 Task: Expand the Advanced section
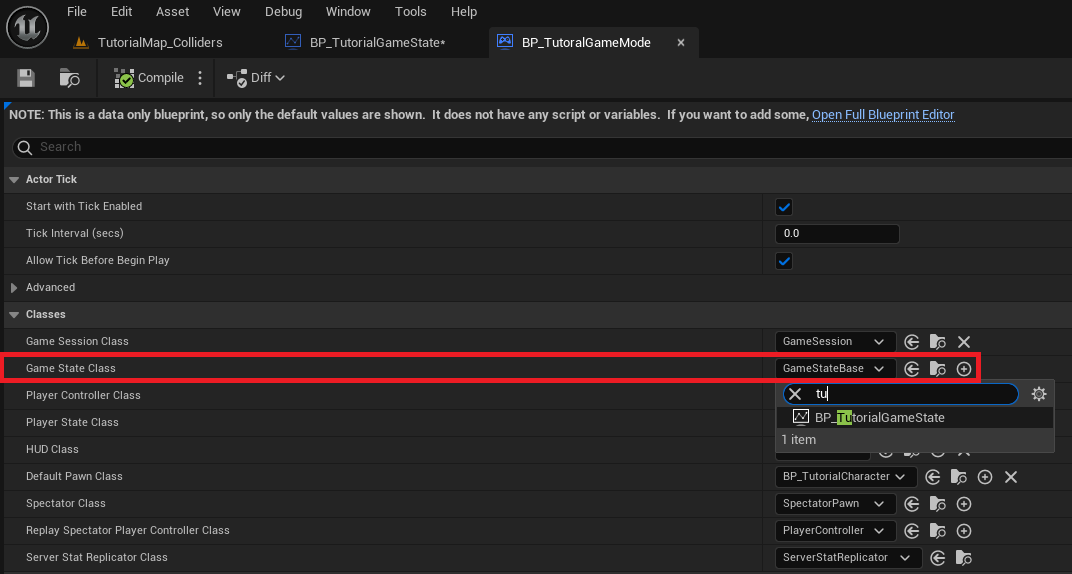point(14,288)
